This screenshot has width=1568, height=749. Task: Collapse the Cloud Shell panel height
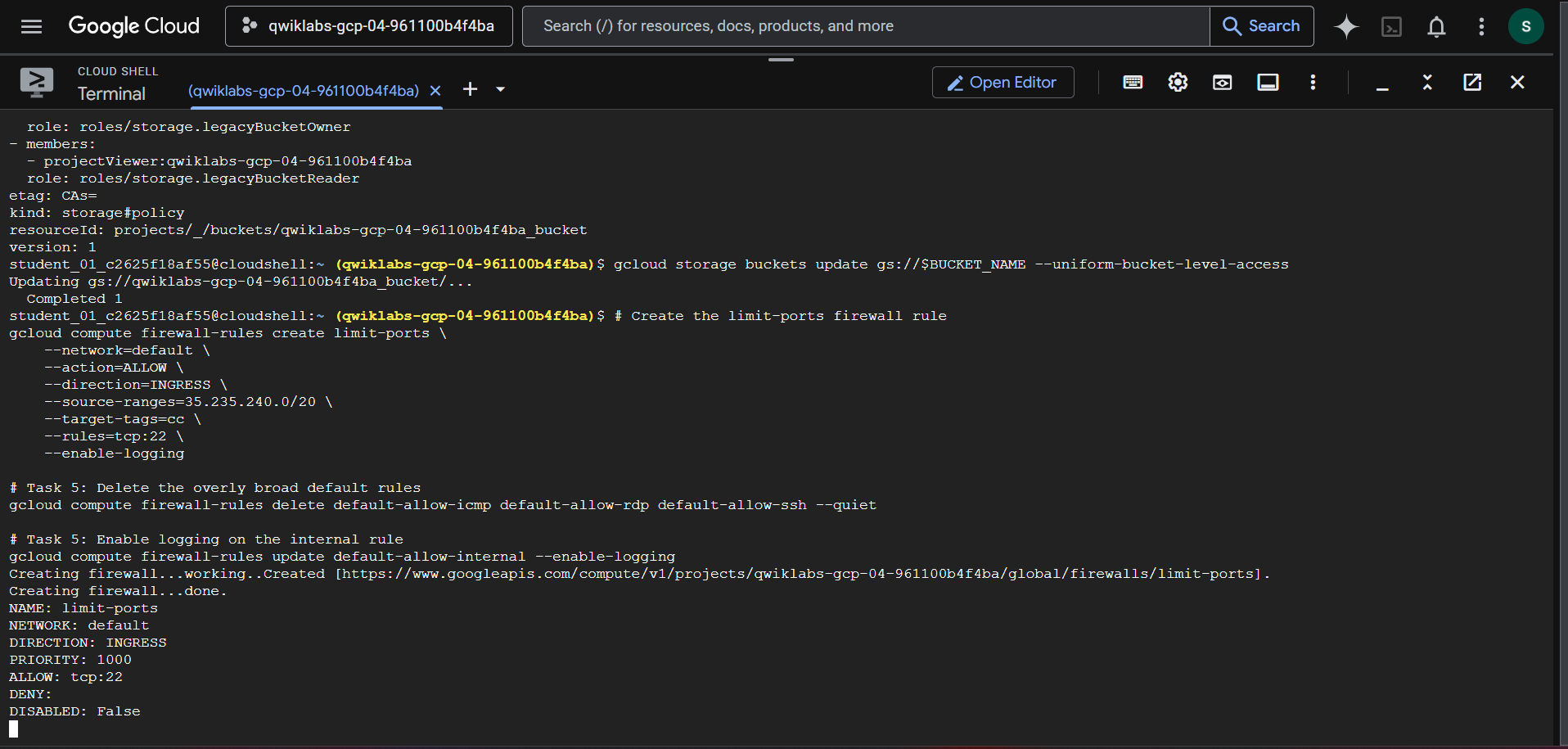pos(1427,82)
